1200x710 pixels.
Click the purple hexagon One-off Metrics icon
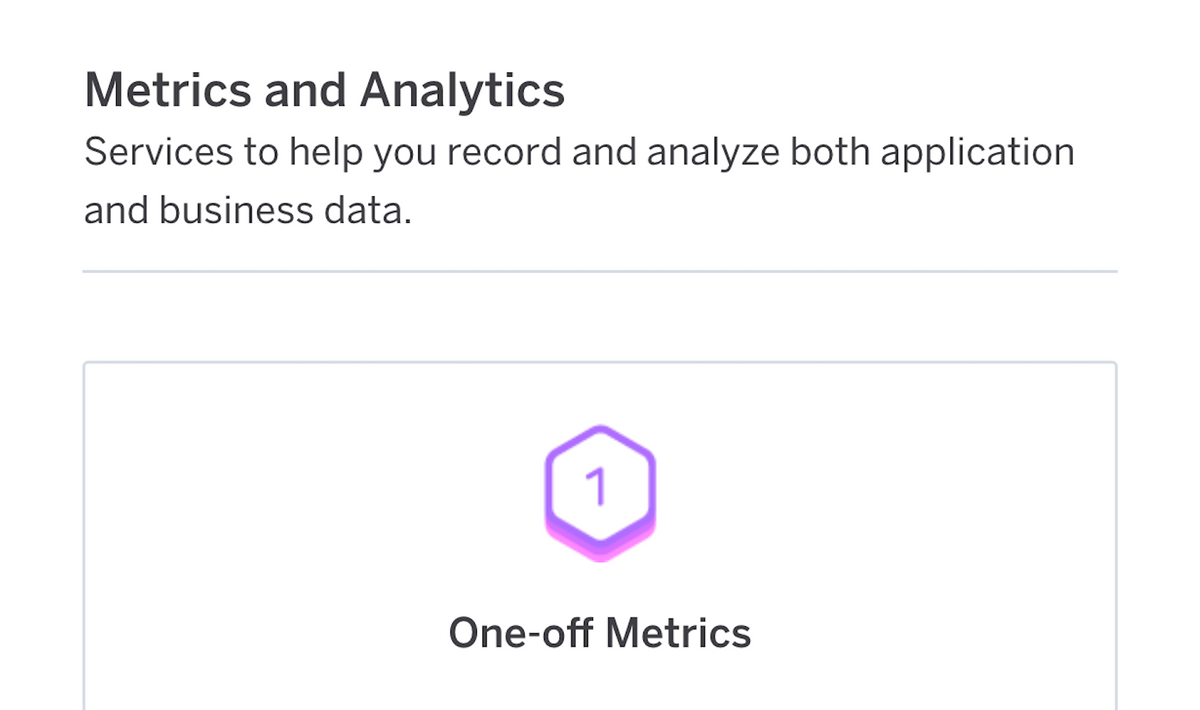click(599, 492)
